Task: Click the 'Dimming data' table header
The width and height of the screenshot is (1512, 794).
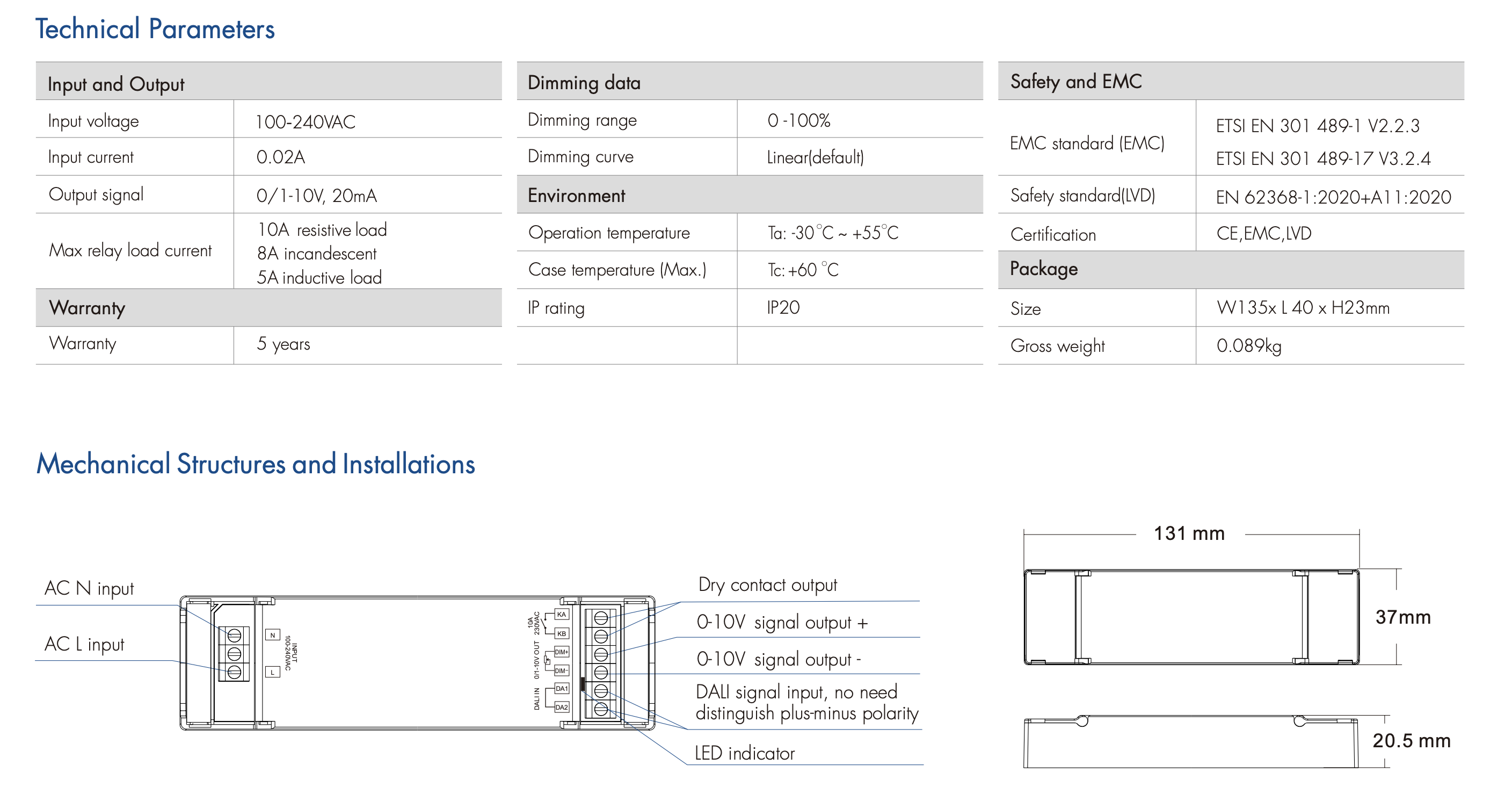Action: (584, 83)
